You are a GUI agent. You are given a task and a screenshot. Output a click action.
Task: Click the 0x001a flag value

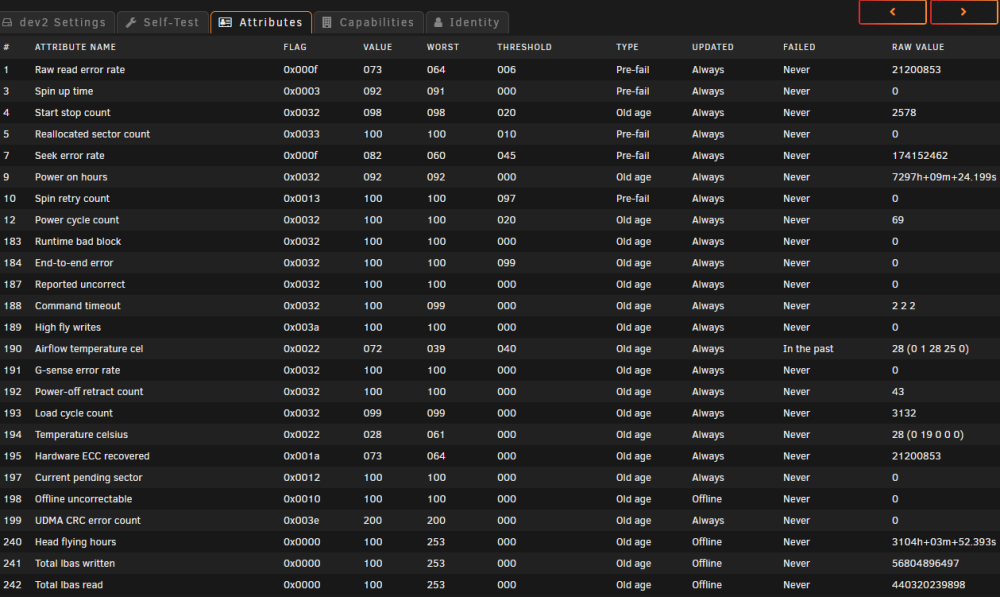[x=301, y=456]
